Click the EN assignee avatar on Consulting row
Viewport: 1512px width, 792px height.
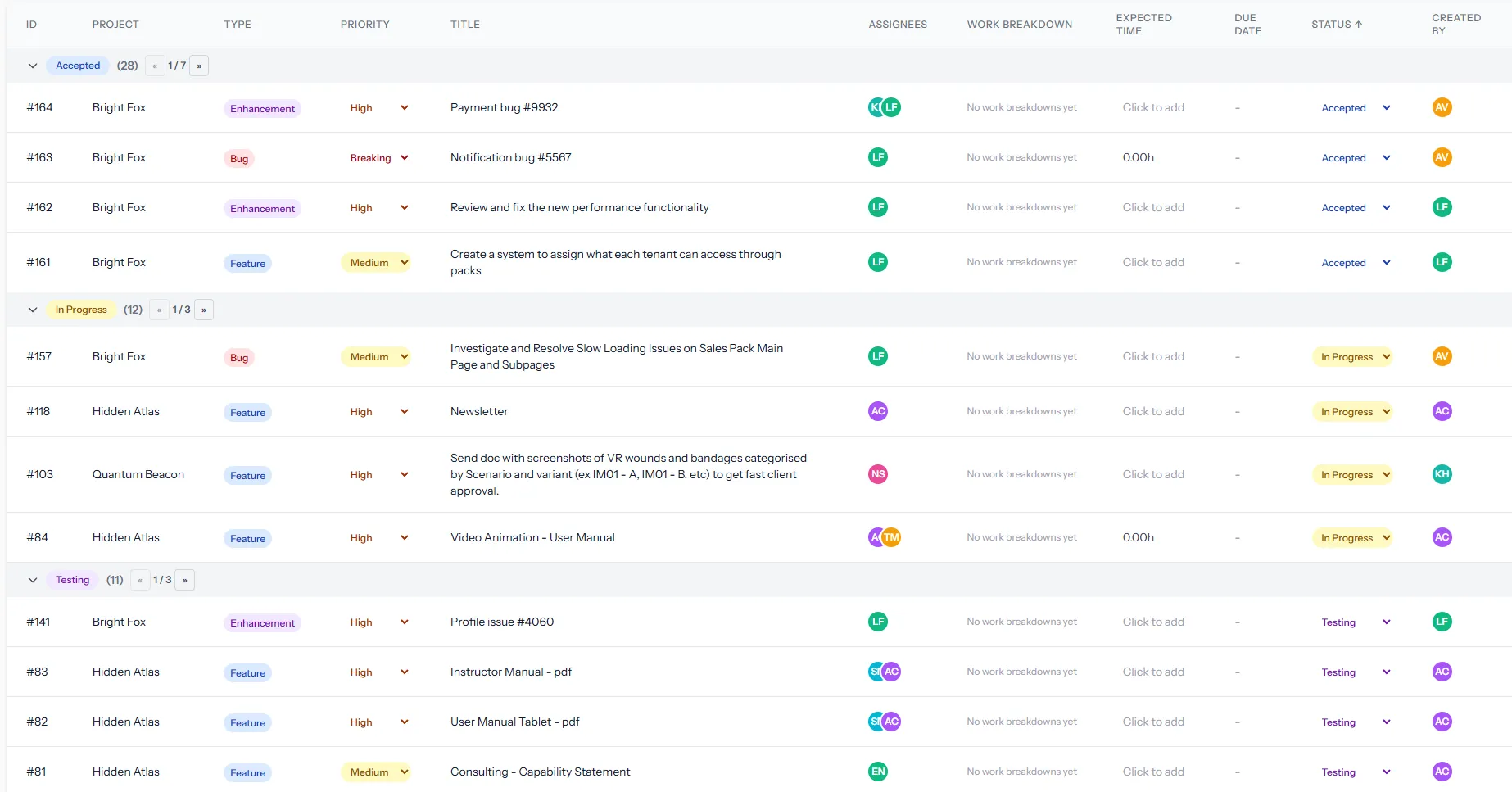878,772
